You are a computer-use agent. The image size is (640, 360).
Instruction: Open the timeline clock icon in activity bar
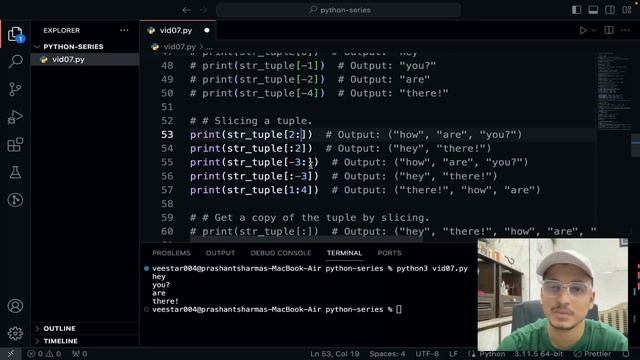coord(15,200)
